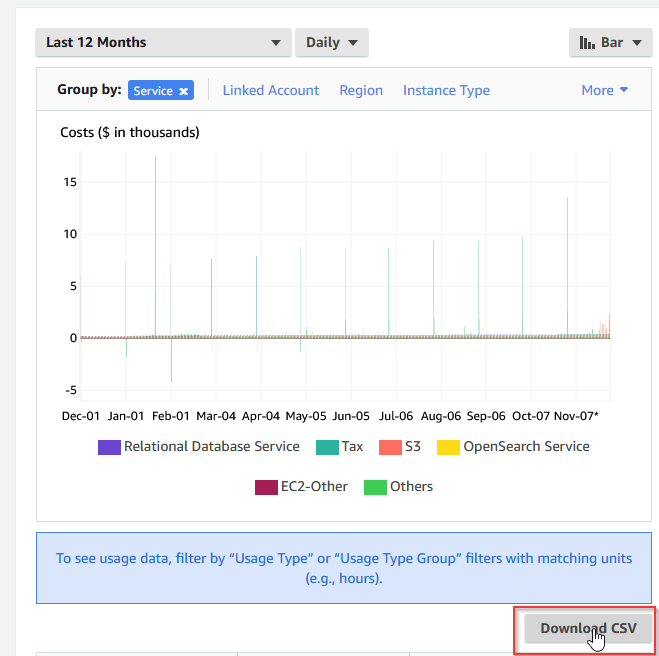Click the bar chart icon beside Bar
The width and height of the screenshot is (659, 656).
[x=587, y=42]
